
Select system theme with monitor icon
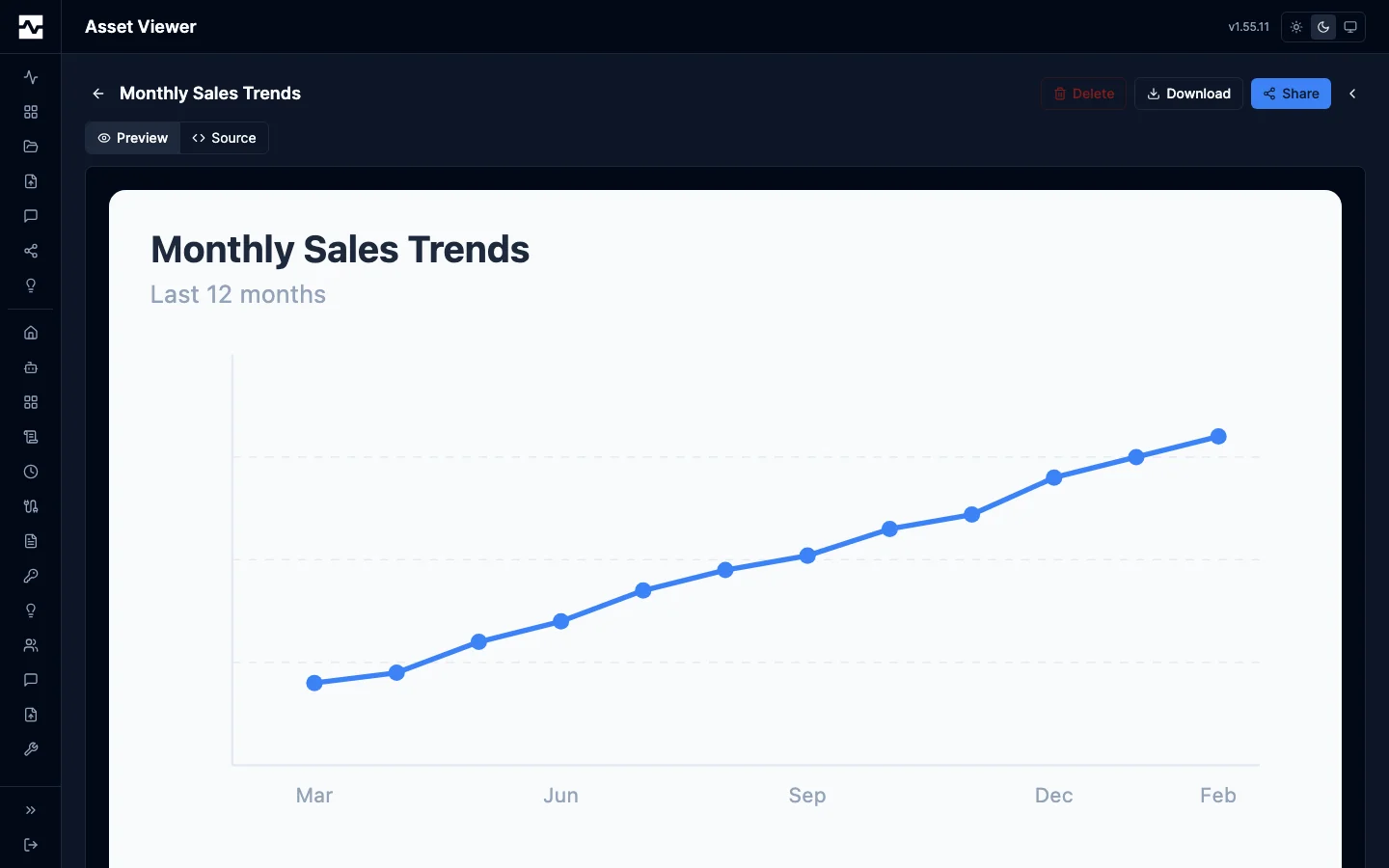tap(1350, 27)
